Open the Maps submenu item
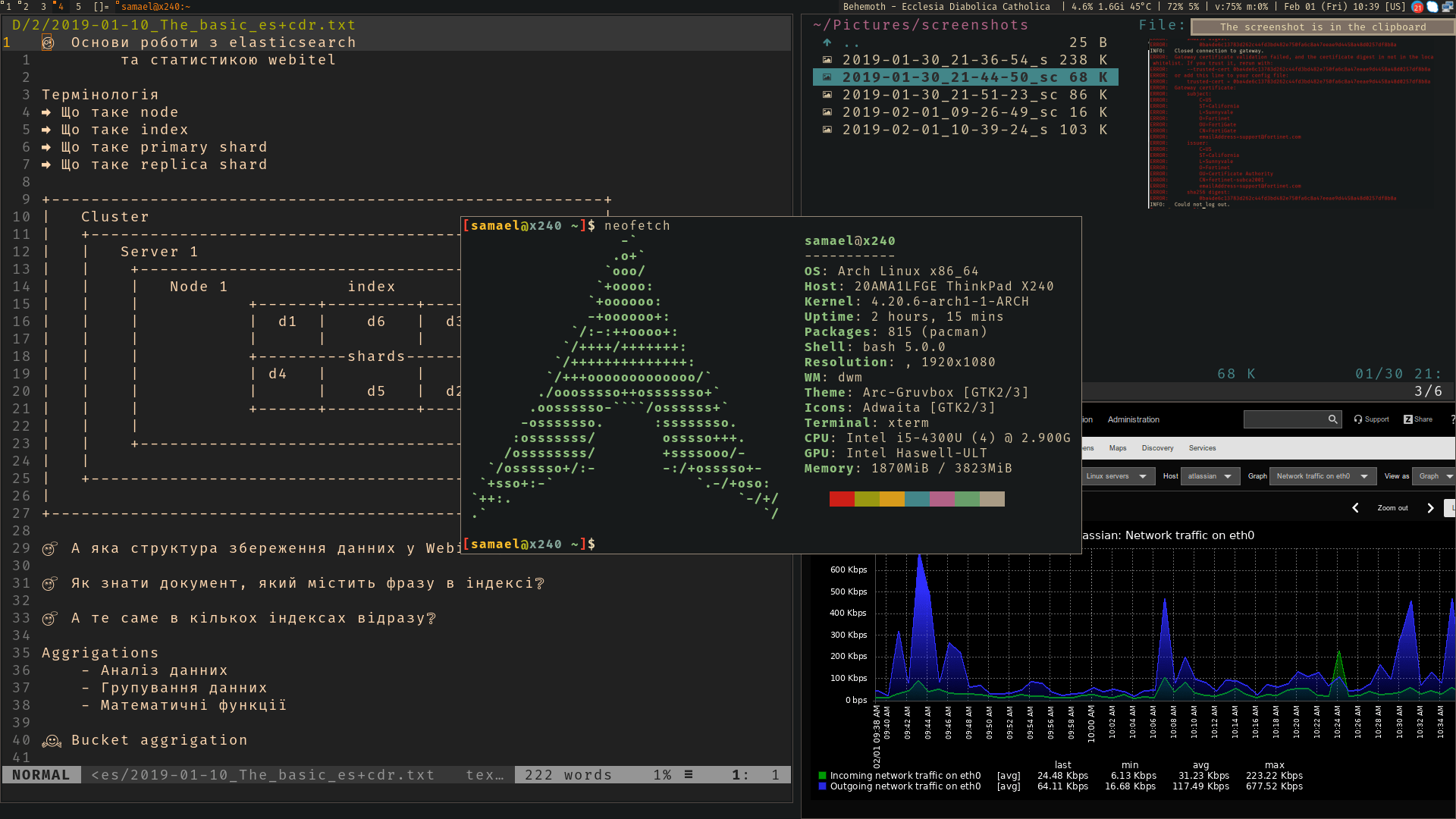This screenshot has height=819, width=1456. (x=1117, y=448)
